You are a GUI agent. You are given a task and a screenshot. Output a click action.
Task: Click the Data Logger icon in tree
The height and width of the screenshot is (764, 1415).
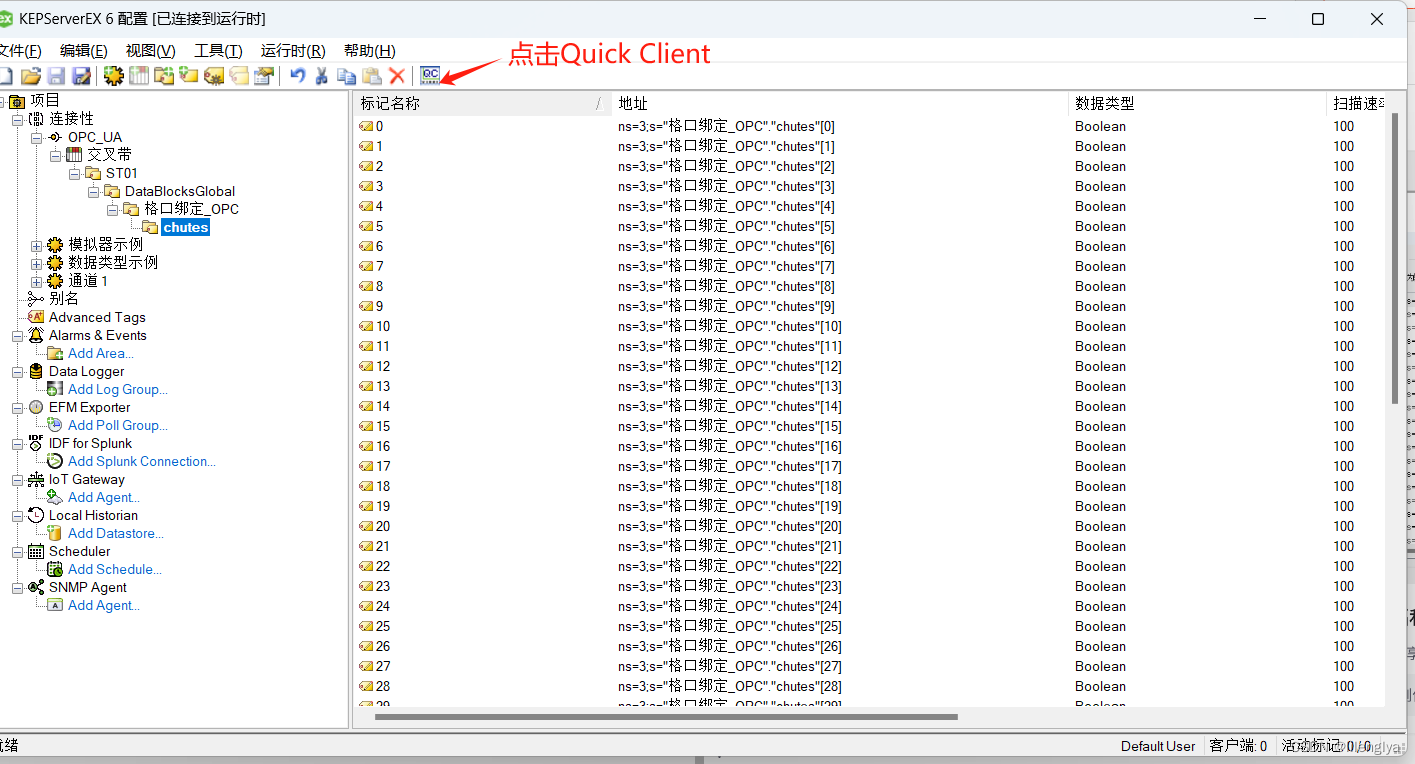36,371
